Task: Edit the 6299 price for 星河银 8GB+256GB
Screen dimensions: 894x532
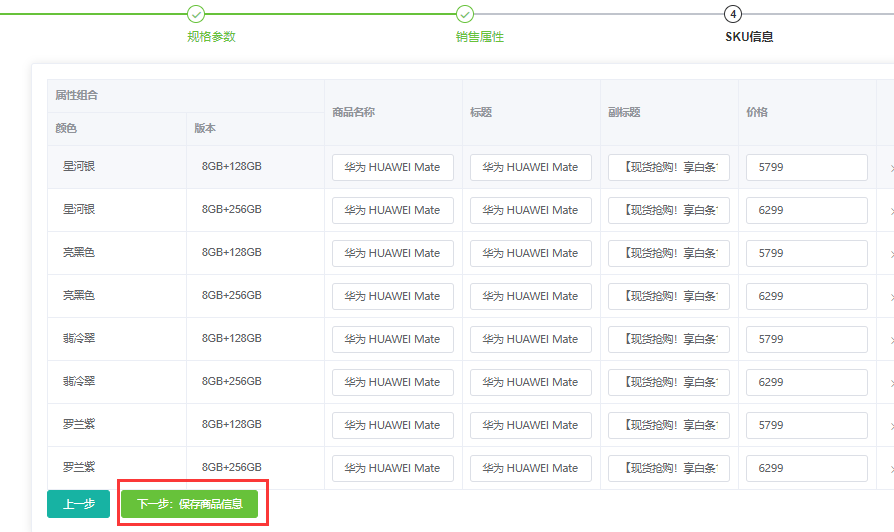Action: point(806,210)
